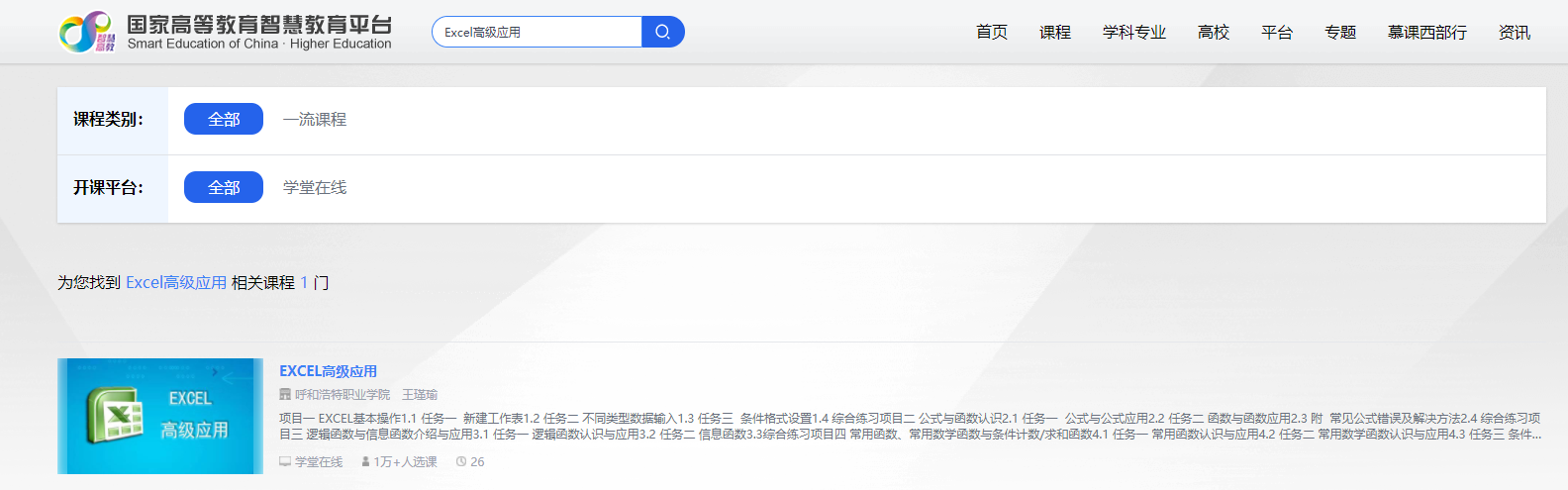1568x490 pixels.
Task: Click the 1万+人选课 enrollment count
Action: 404,462
